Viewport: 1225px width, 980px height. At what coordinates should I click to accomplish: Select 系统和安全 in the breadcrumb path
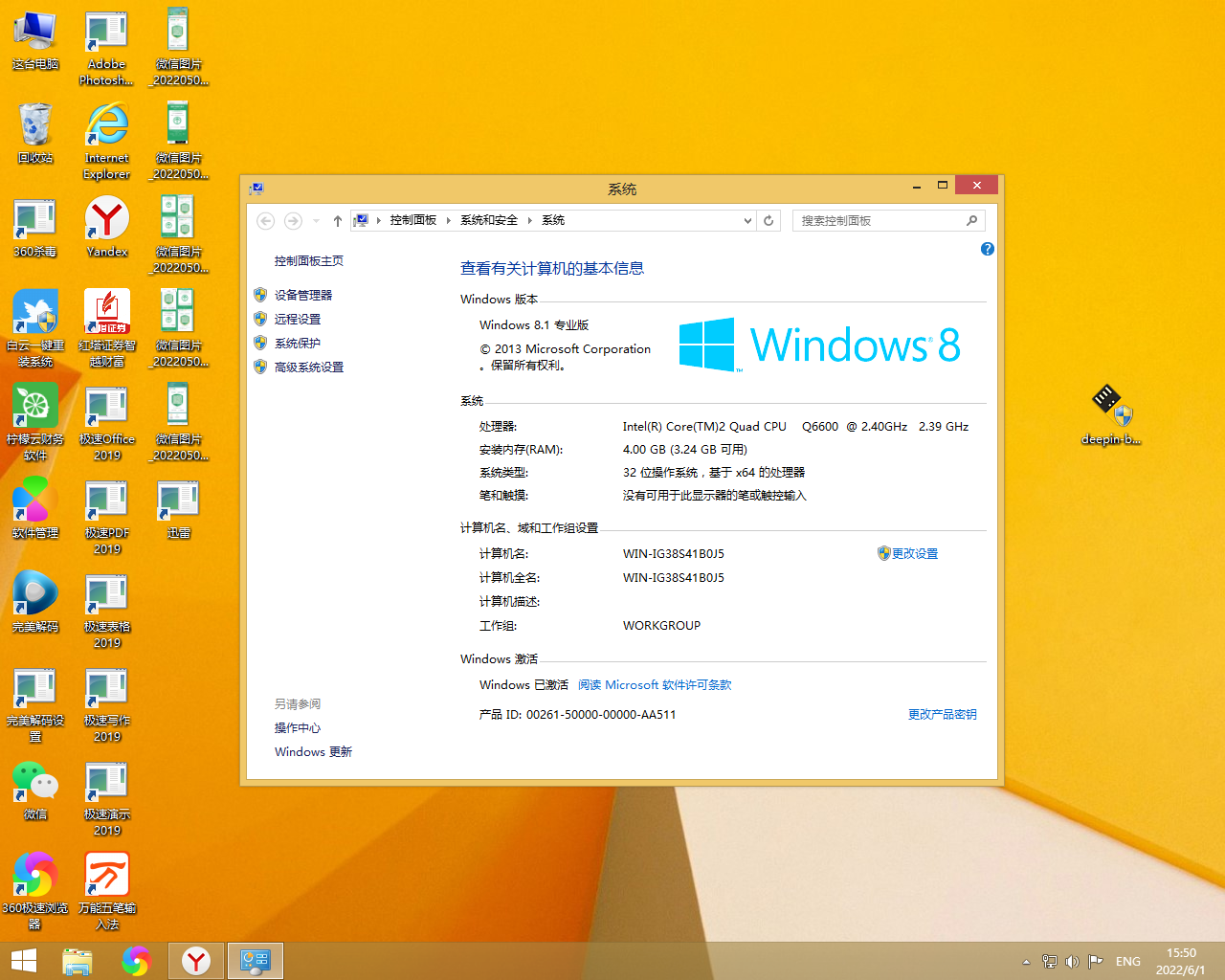pos(488,220)
